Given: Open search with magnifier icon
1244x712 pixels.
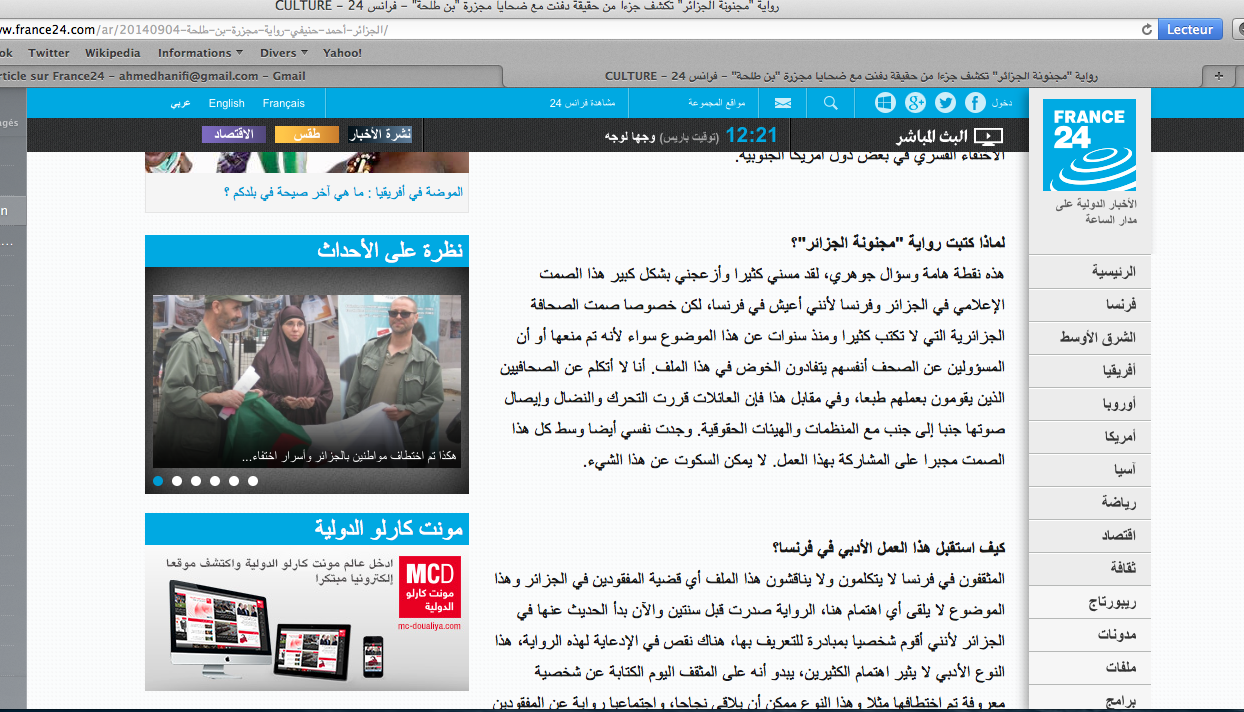Looking at the screenshot, I should pyautogui.click(x=830, y=103).
